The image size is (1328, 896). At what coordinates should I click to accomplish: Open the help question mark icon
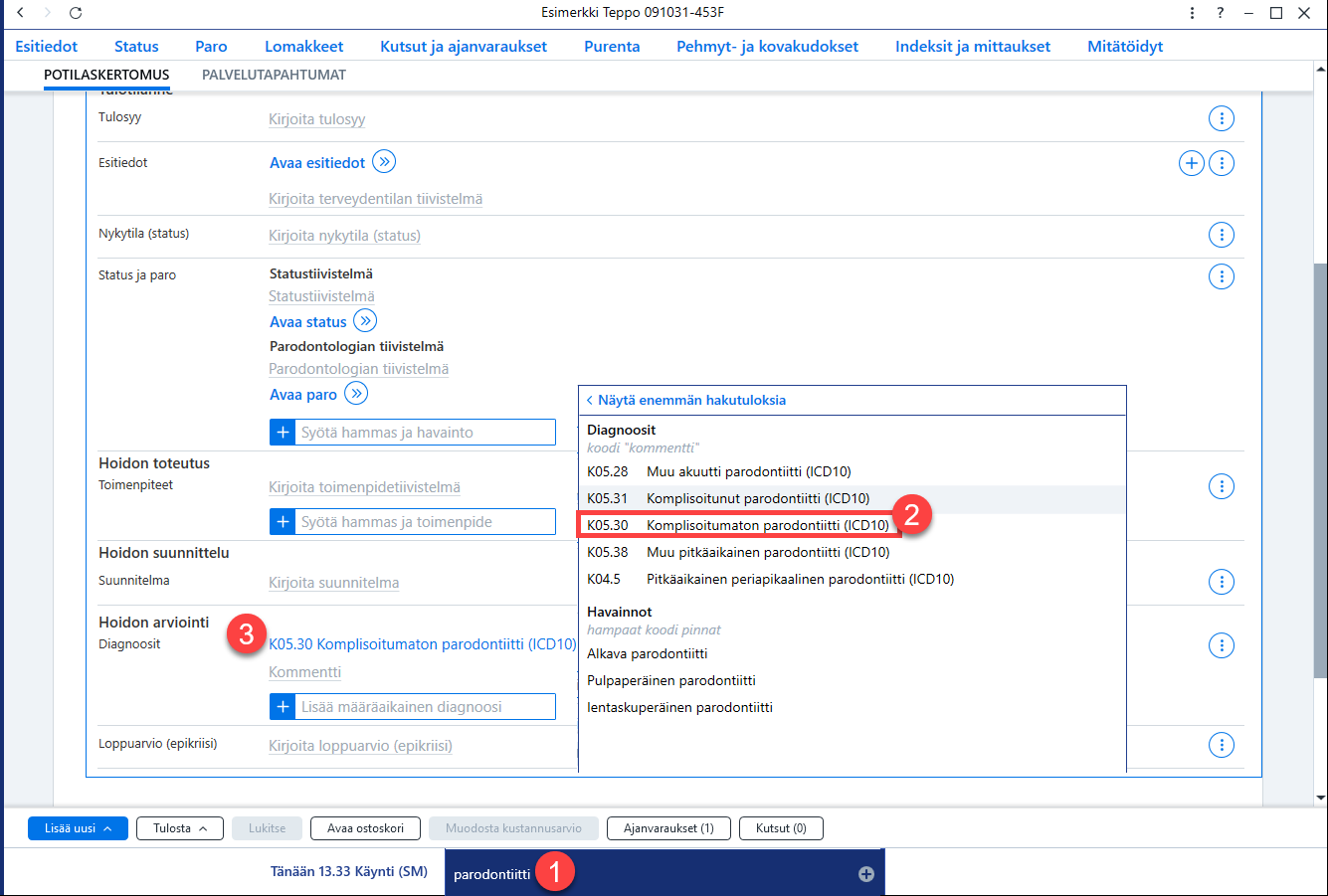[x=1221, y=13]
